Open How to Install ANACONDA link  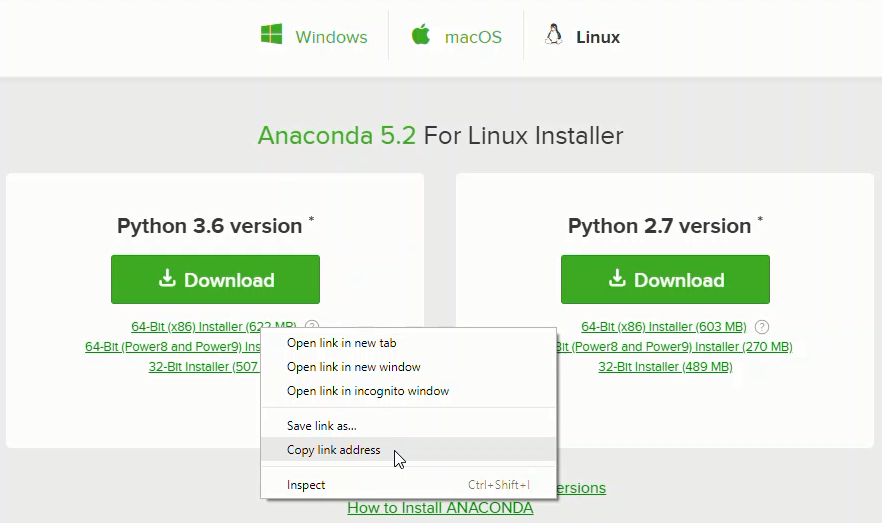point(440,508)
